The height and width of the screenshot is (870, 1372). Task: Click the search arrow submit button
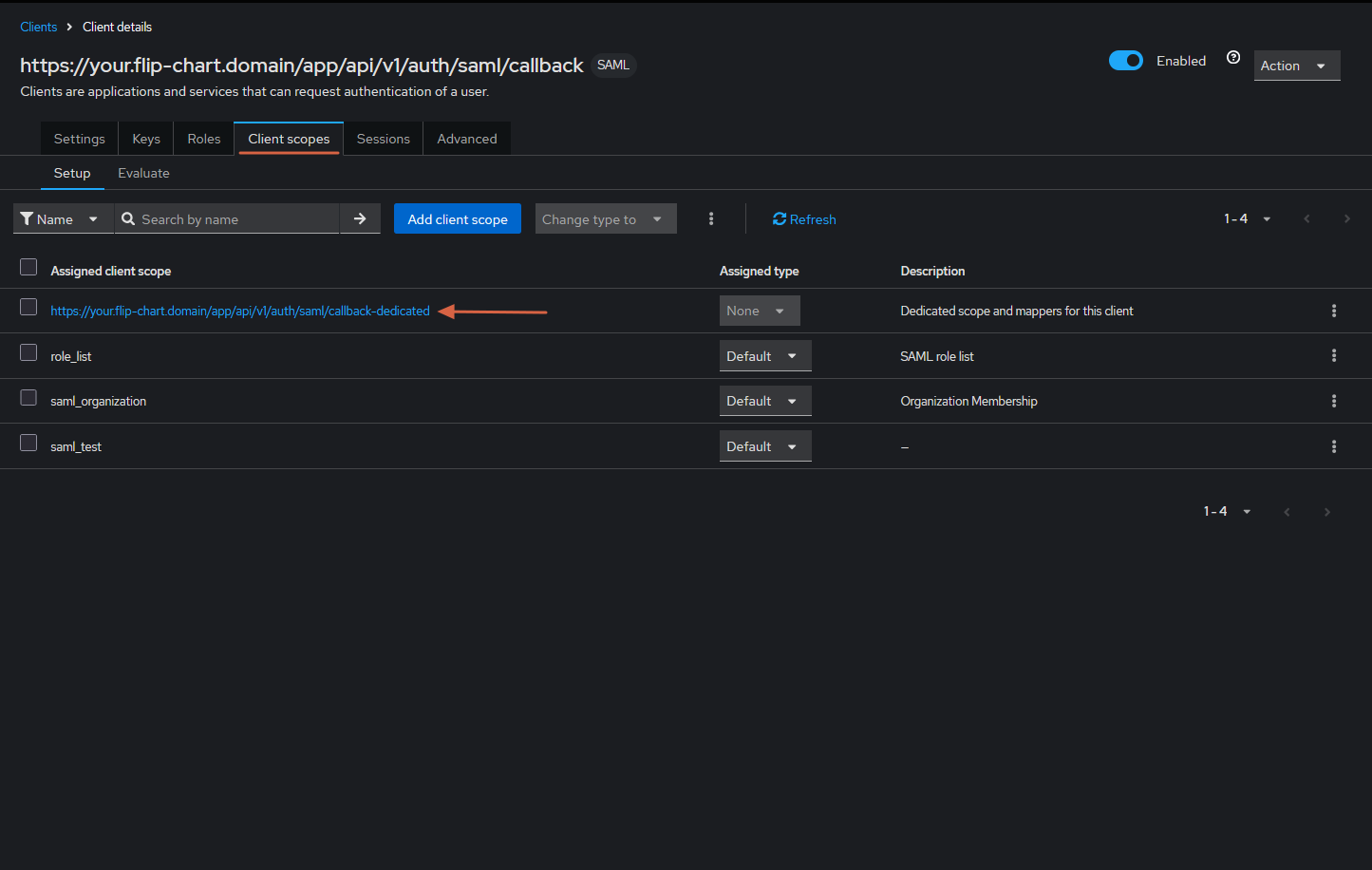point(360,218)
